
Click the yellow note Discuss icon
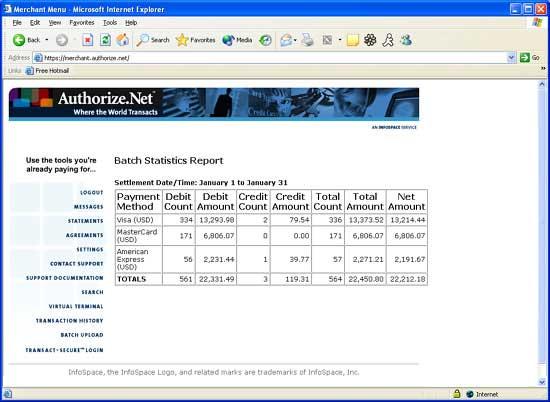pos(353,40)
